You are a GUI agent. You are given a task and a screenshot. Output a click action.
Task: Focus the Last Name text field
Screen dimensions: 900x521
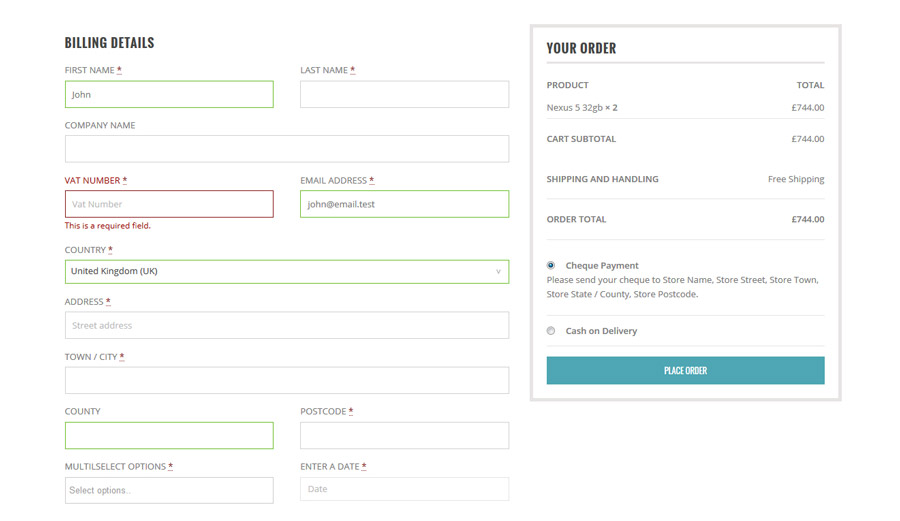coord(404,95)
